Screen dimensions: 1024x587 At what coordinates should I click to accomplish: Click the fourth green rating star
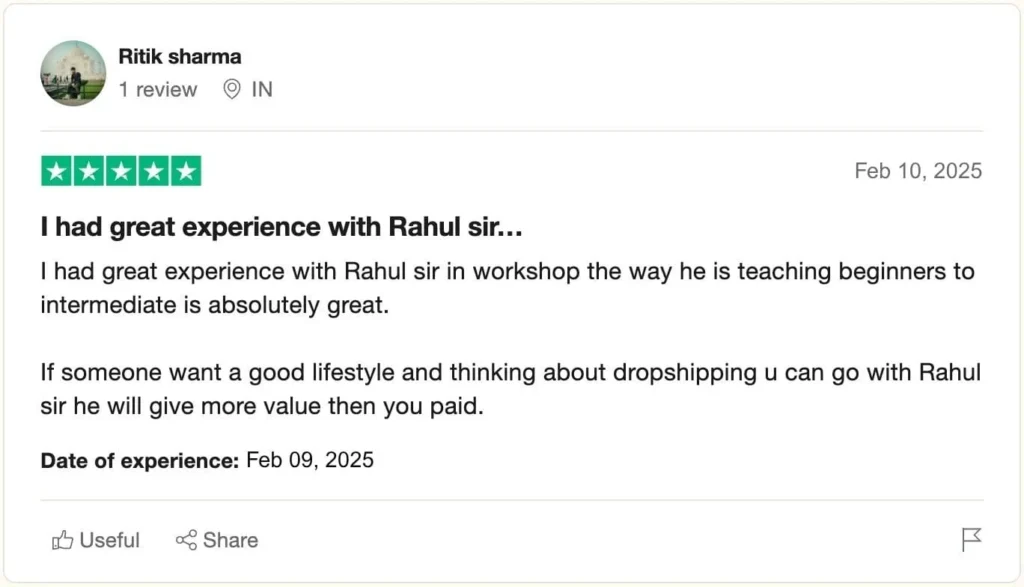click(153, 171)
